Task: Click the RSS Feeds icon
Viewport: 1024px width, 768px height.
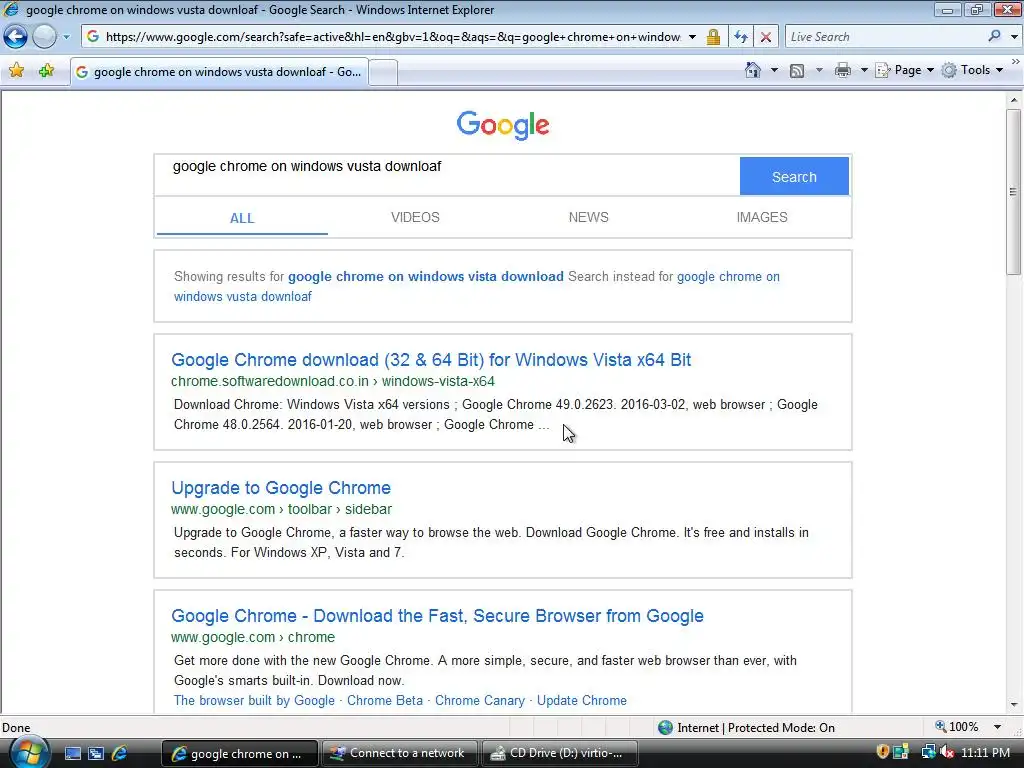Action: (797, 71)
